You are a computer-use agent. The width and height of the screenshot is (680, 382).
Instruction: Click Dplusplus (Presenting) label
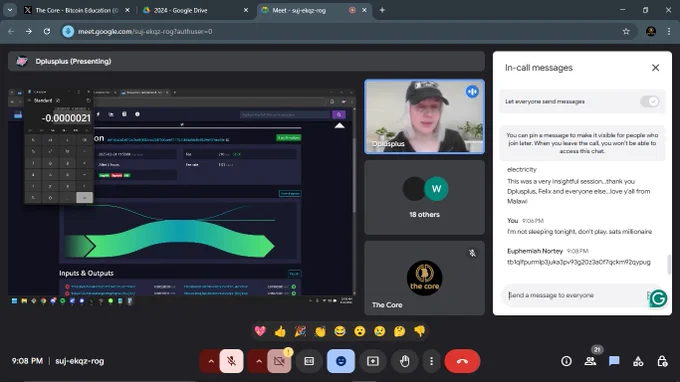click(x=73, y=61)
